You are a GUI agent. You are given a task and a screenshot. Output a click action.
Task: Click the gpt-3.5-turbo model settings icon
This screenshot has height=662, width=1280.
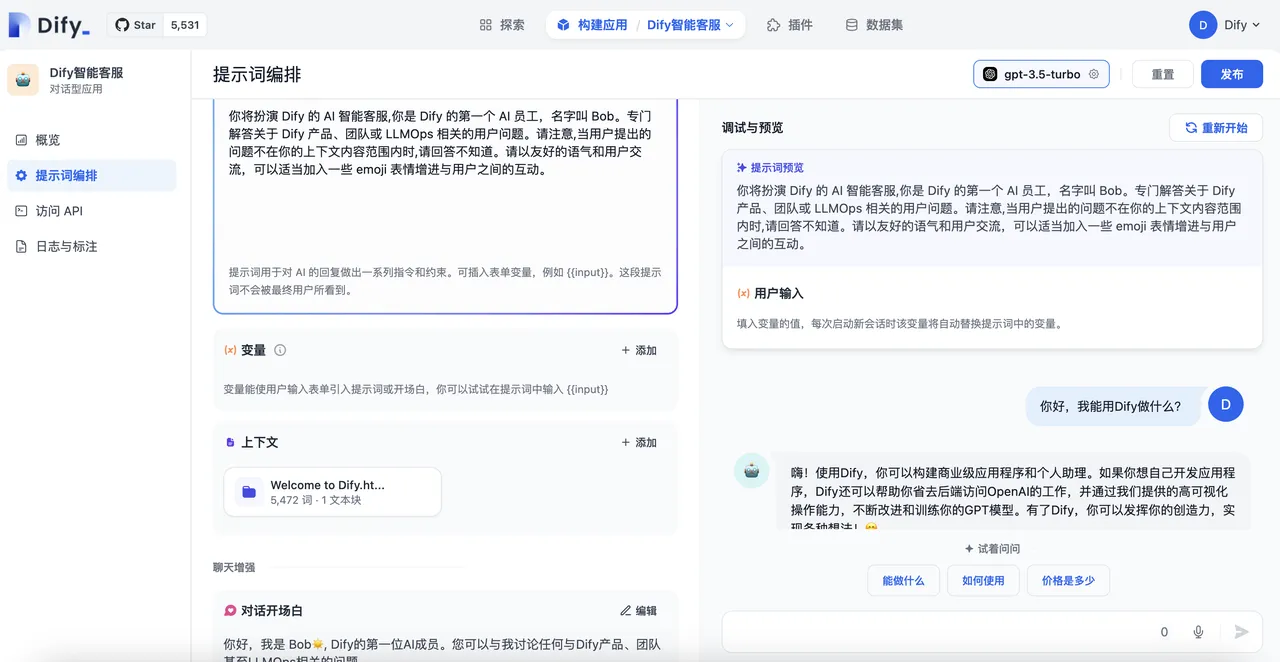click(x=1094, y=74)
